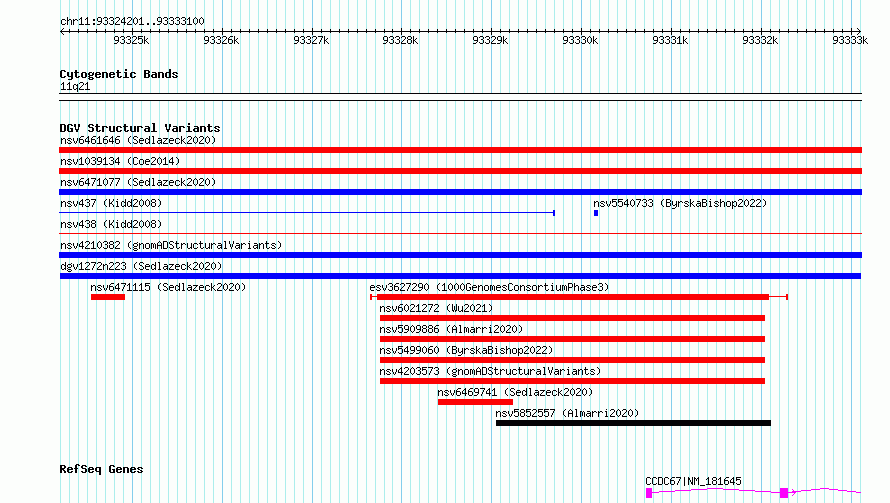The width and height of the screenshot is (890, 503).
Task: Select the red nsv5909886 variant bar
Action: 572,339
